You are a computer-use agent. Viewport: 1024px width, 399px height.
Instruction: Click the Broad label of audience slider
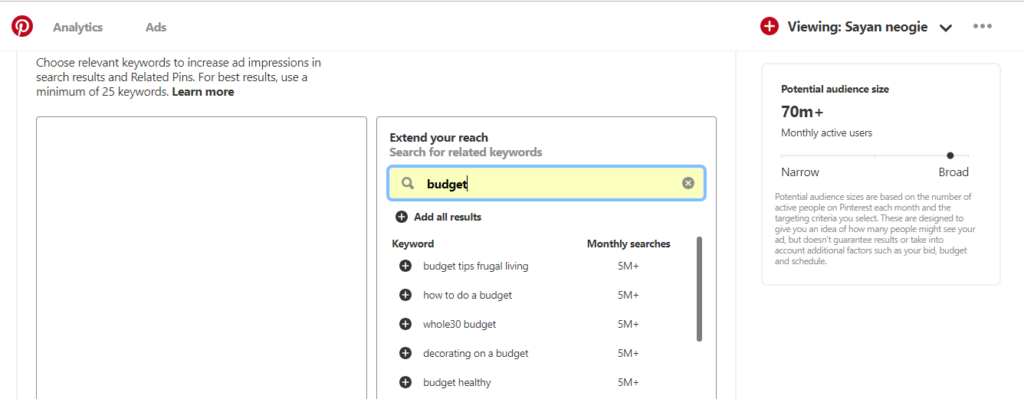click(x=953, y=172)
